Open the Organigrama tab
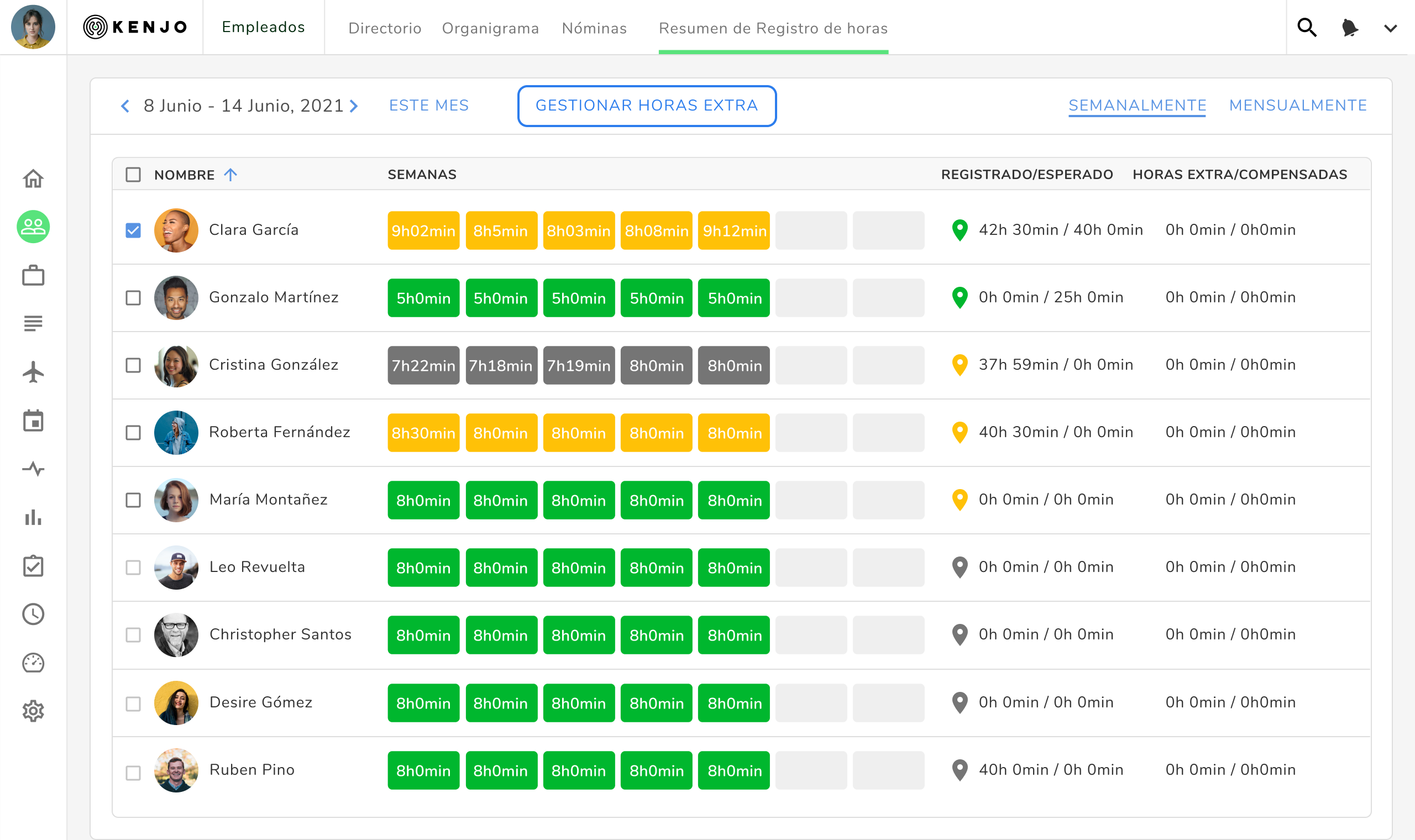 coord(490,28)
